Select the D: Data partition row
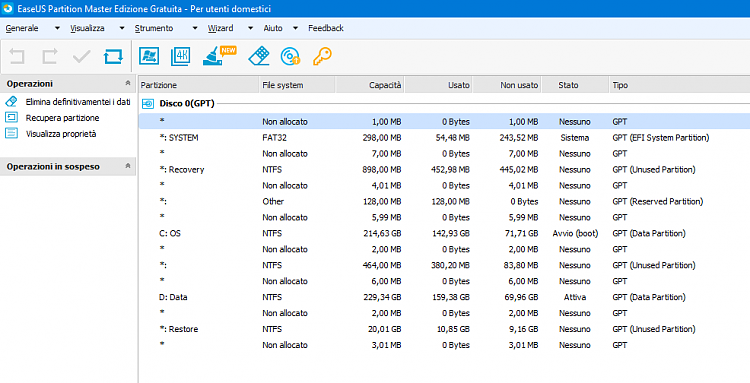 [444, 297]
